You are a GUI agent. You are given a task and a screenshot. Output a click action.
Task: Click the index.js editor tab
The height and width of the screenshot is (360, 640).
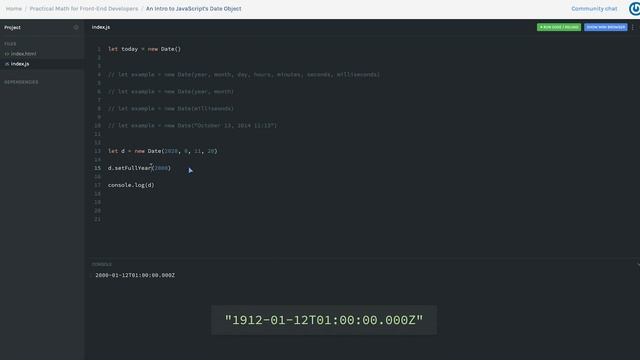tap(101, 27)
